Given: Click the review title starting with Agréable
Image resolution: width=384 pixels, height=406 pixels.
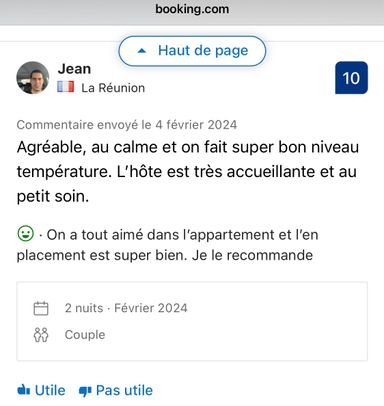Looking at the screenshot, I should [188, 172].
